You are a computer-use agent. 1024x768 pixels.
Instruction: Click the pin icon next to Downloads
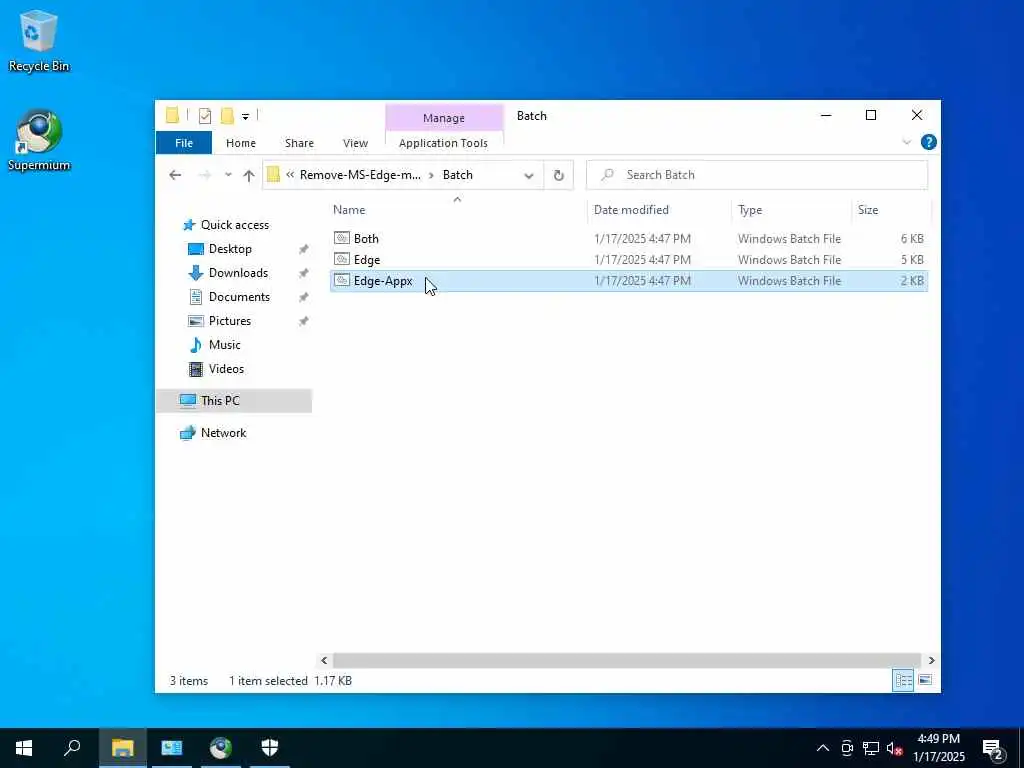303,274
